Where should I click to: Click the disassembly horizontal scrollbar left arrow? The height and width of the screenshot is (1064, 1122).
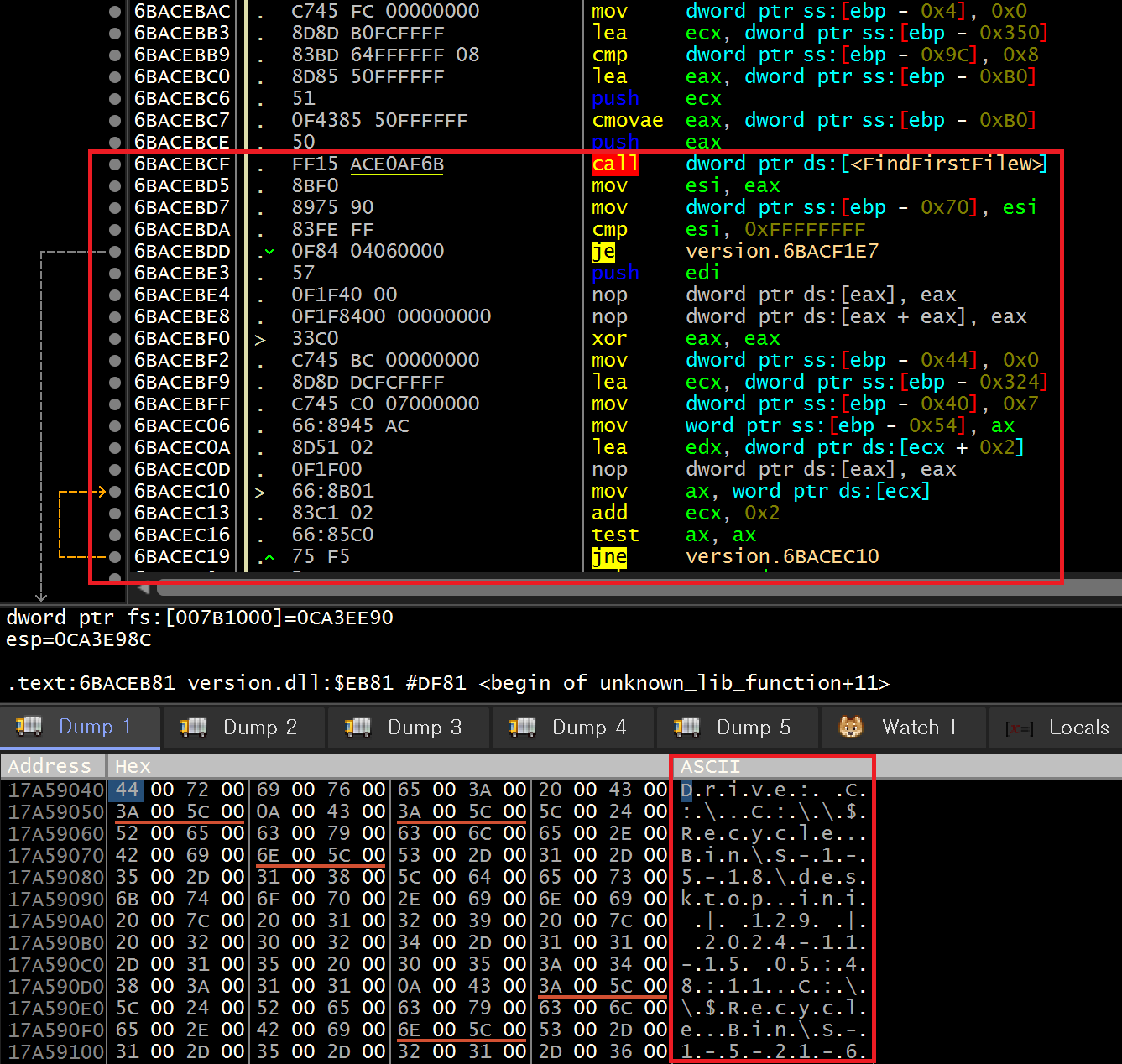pyautogui.click(x=143, y=588)
